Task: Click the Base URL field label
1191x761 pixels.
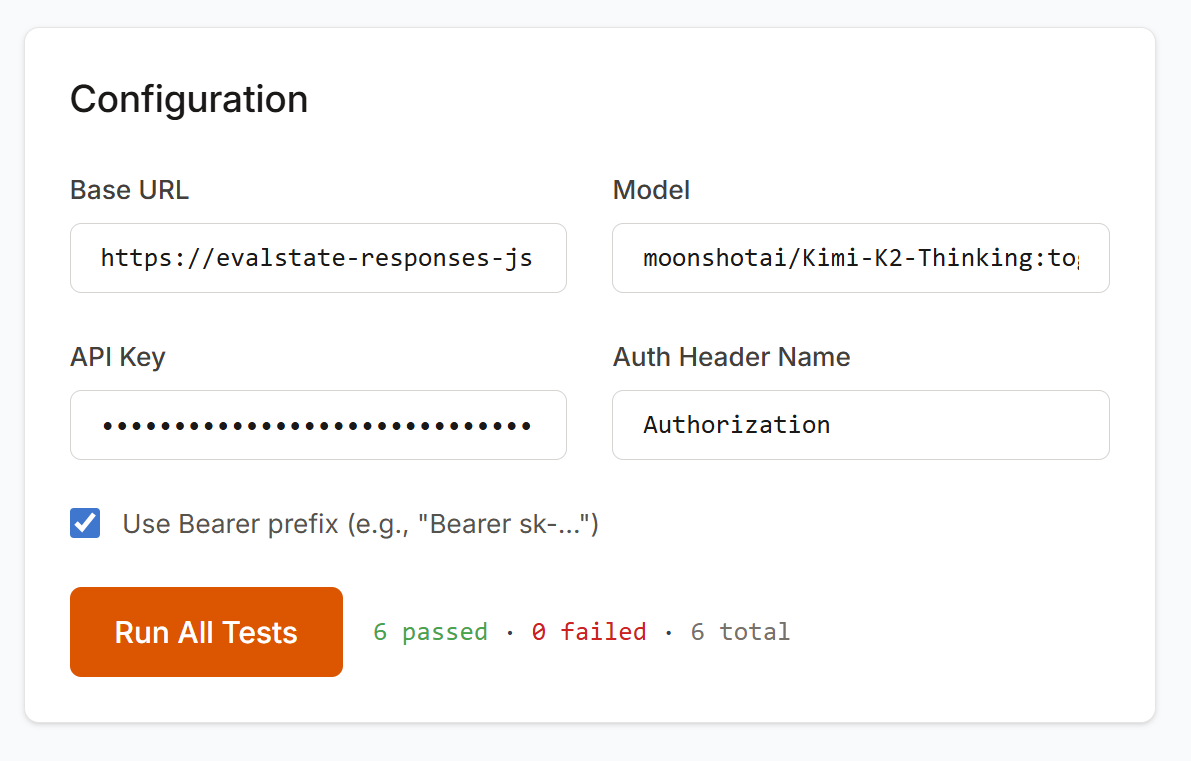Action: [x=129, y=190]
